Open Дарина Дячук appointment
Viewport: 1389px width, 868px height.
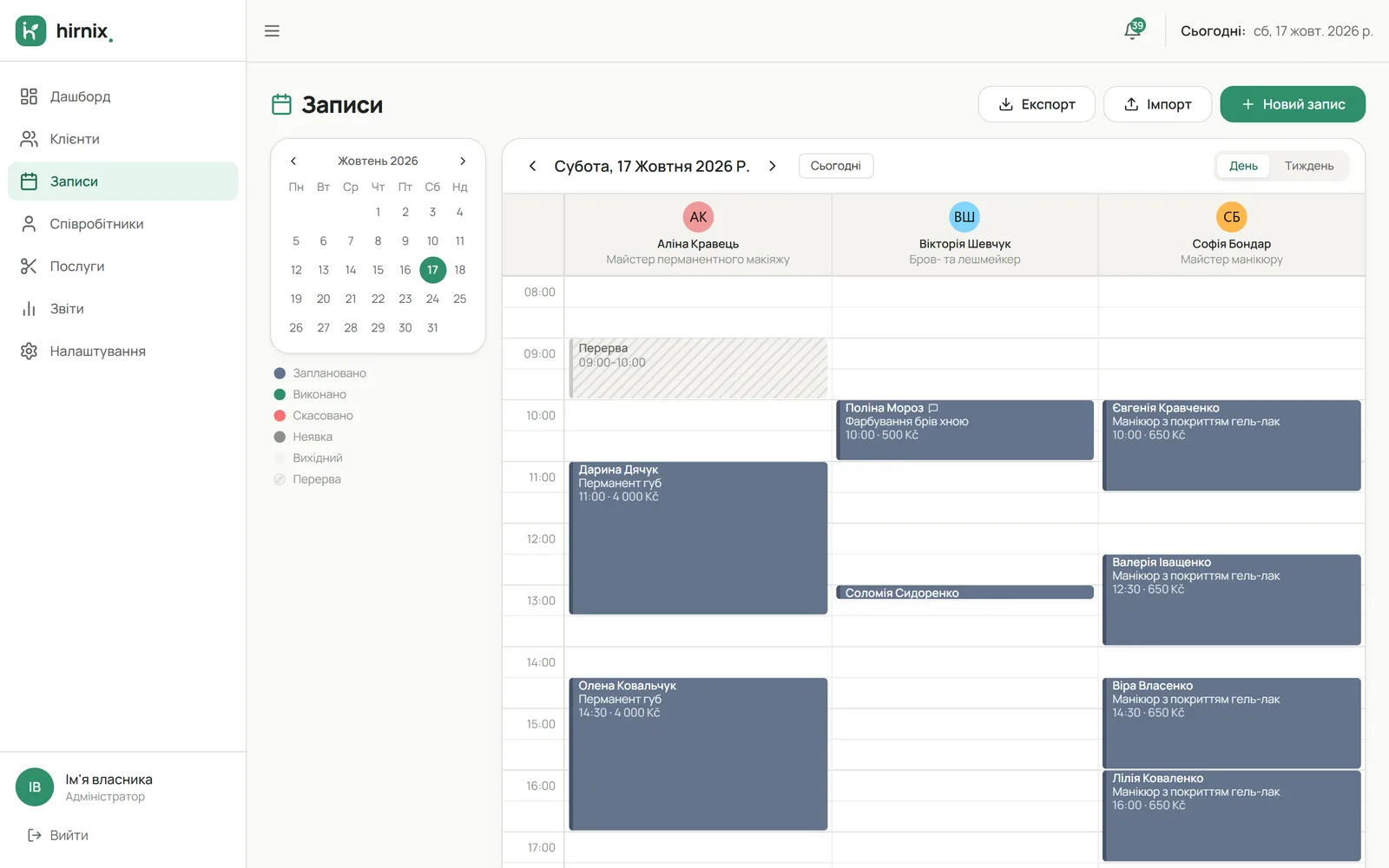[x=698, y=538]
